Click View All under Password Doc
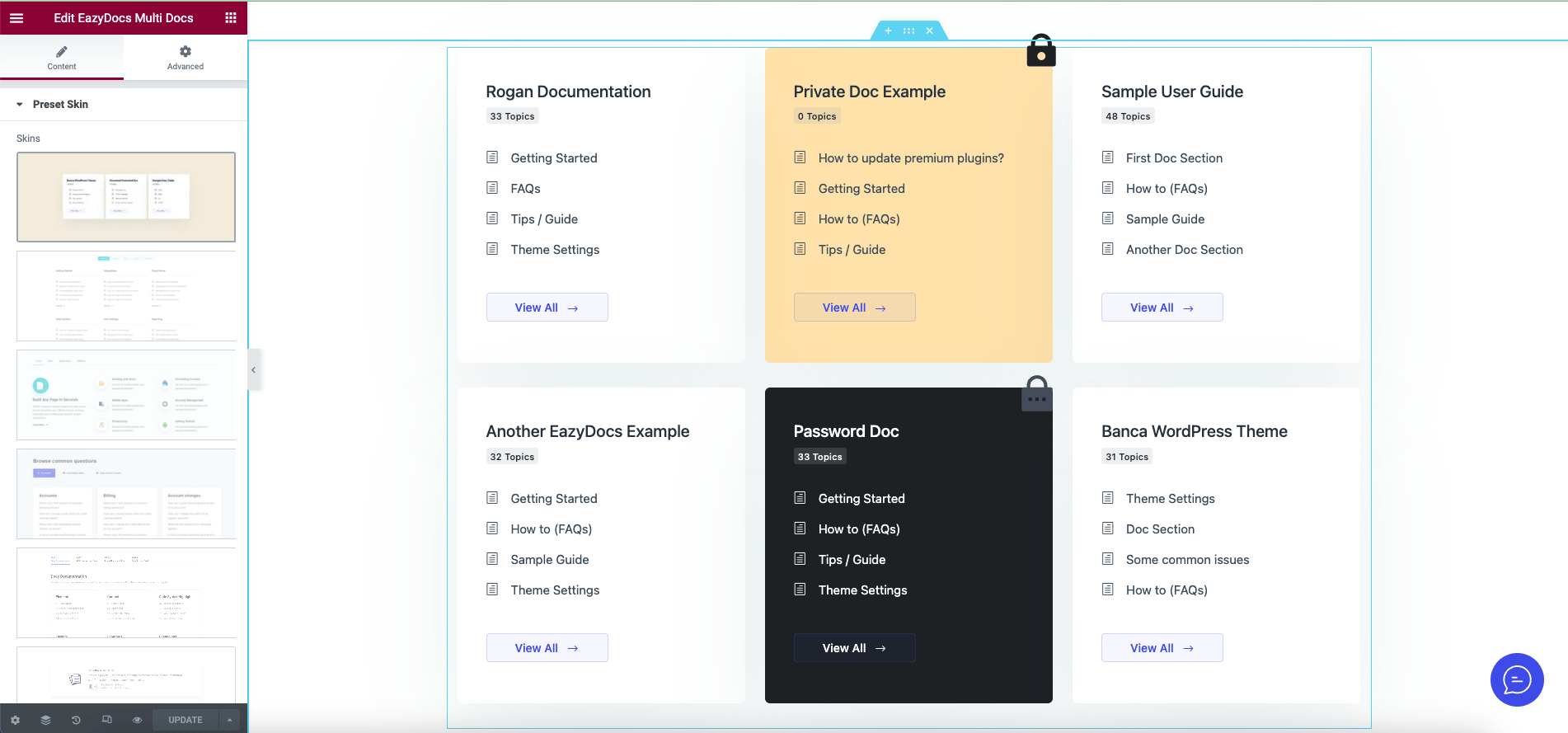 (855, 648)
